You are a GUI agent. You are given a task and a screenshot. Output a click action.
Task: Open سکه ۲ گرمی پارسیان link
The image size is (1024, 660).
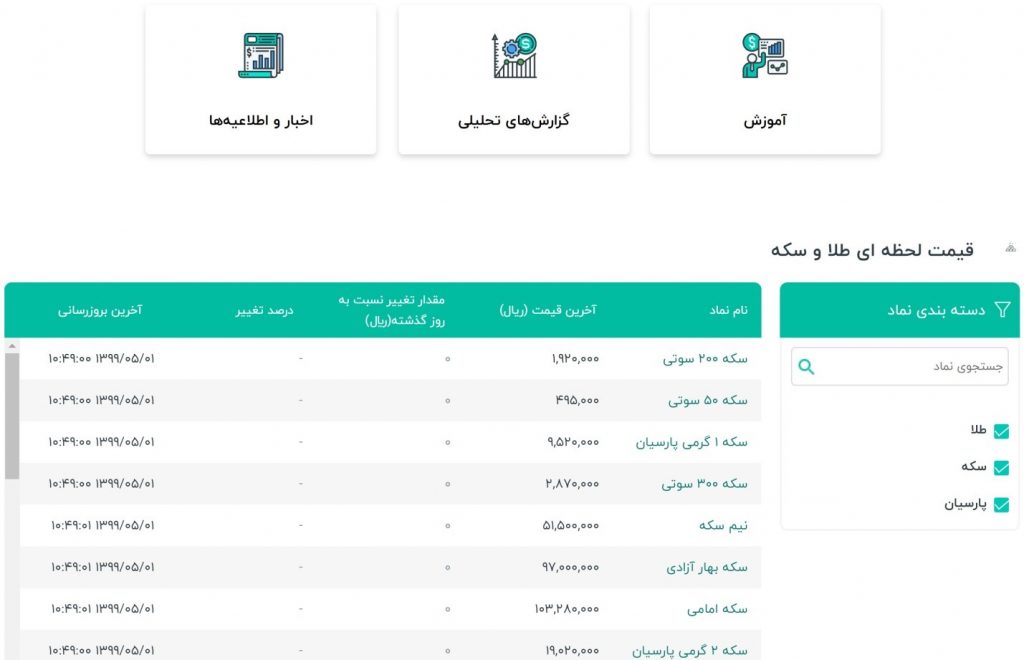click(x=690, y=651)
